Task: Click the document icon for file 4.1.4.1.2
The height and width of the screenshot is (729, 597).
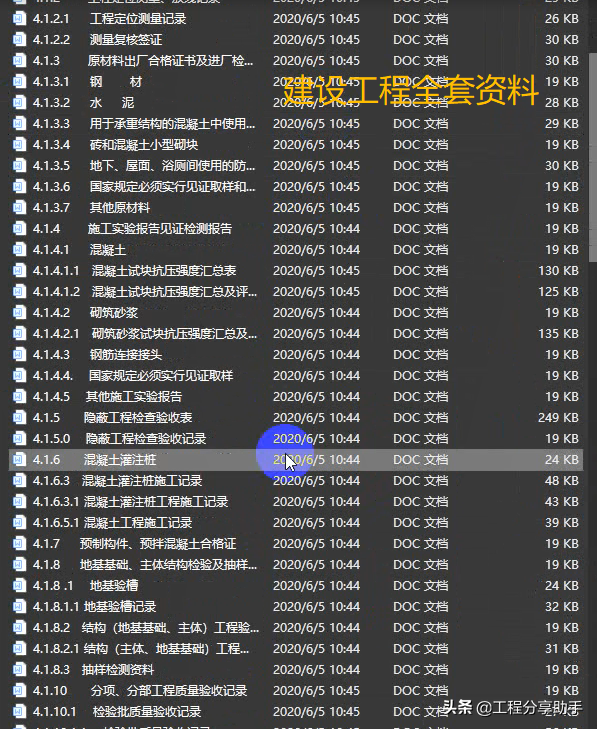Action: pyautogui.click(x=19, y=292)
